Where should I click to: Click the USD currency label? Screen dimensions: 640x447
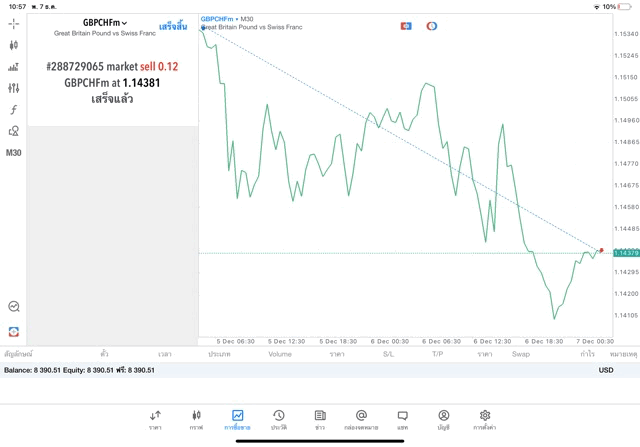[606, 370]
